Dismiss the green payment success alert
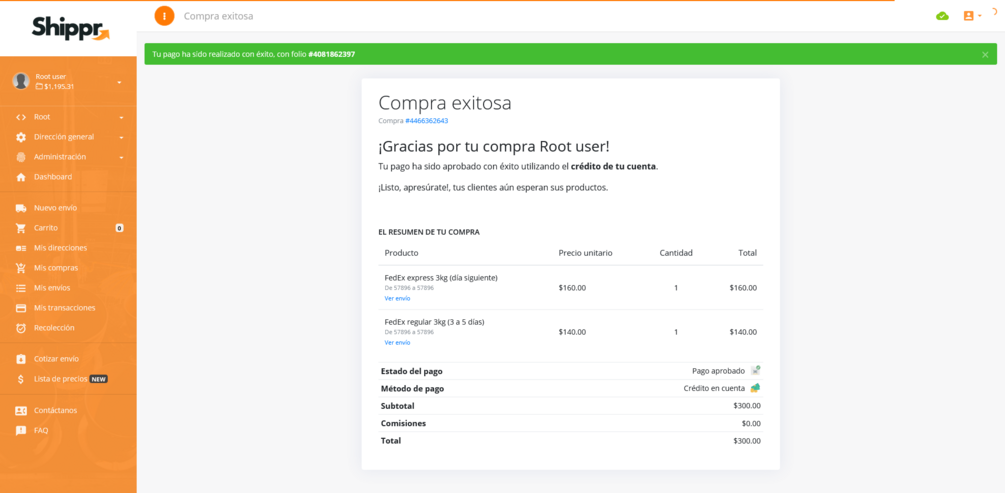This screenshot has height=493, width=1005. pyautogui.click(x=985, y=54)
